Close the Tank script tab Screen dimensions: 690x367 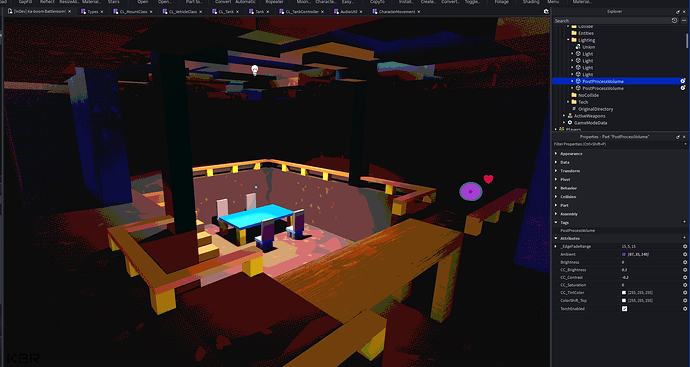[x=268, y=11]
